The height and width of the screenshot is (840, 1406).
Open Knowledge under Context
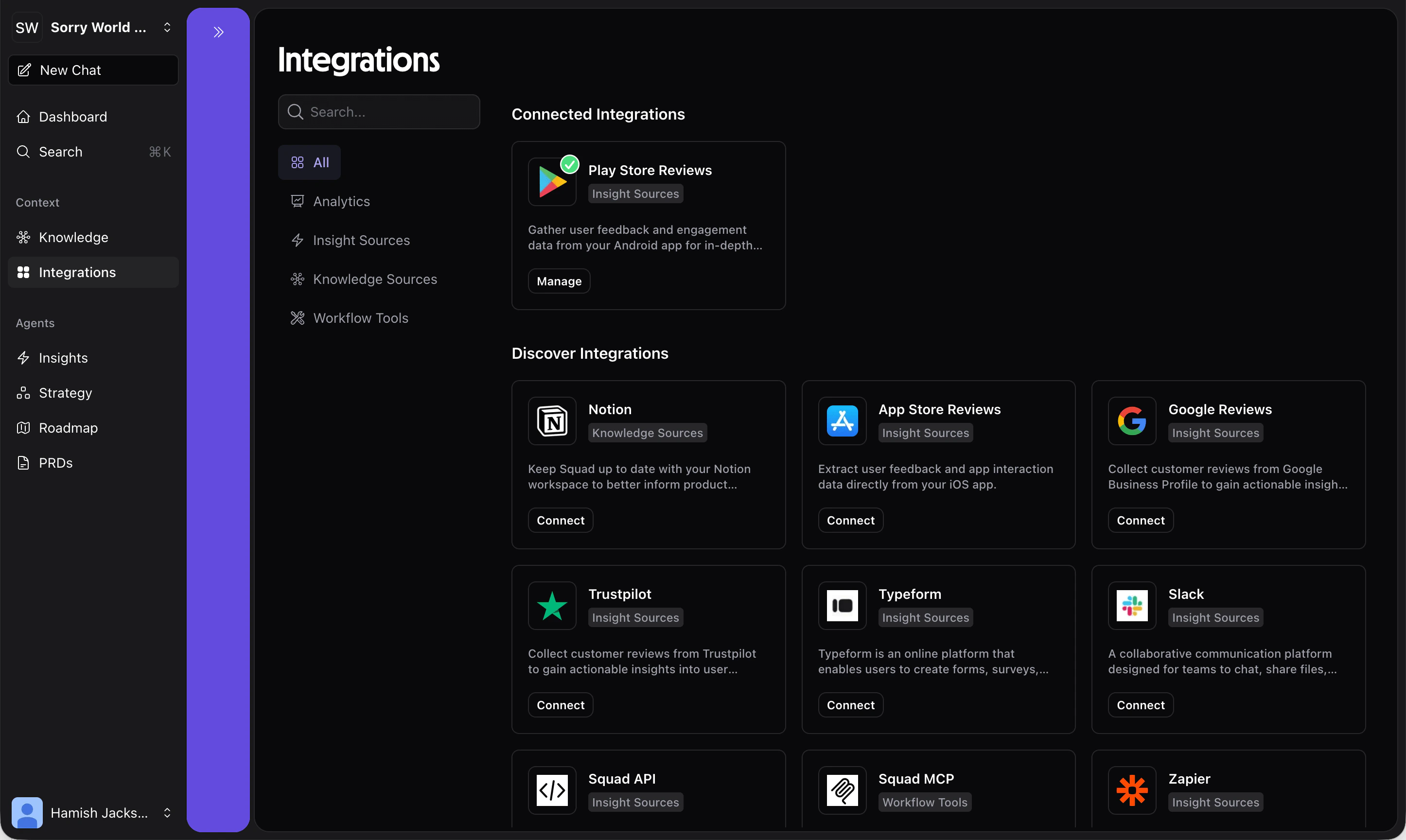73,237
